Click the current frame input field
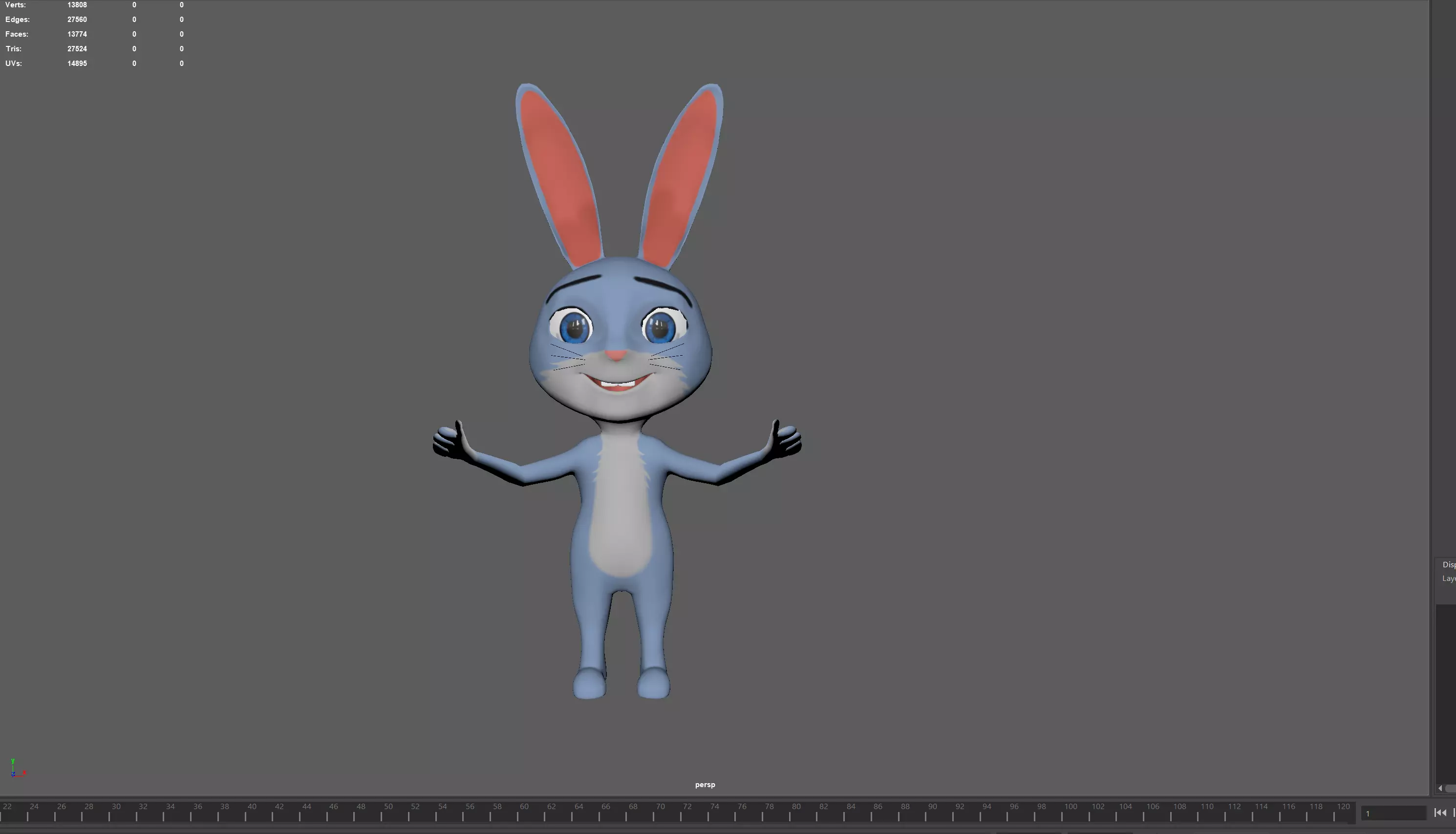This screenshot has width=1456, height=834. click(x=1393, y=813)
